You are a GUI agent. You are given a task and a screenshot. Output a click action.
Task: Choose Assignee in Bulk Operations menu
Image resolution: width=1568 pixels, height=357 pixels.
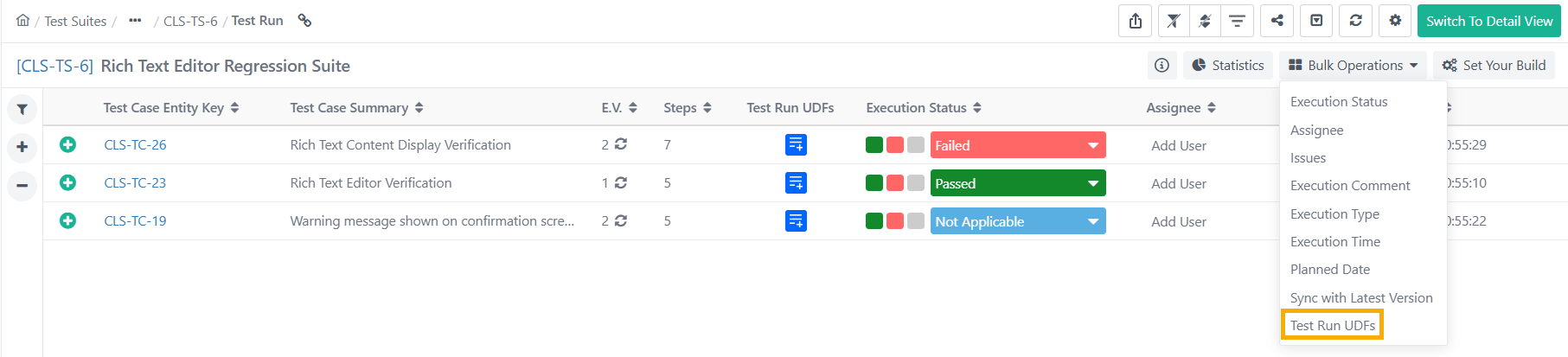[x=1316, y=131]
